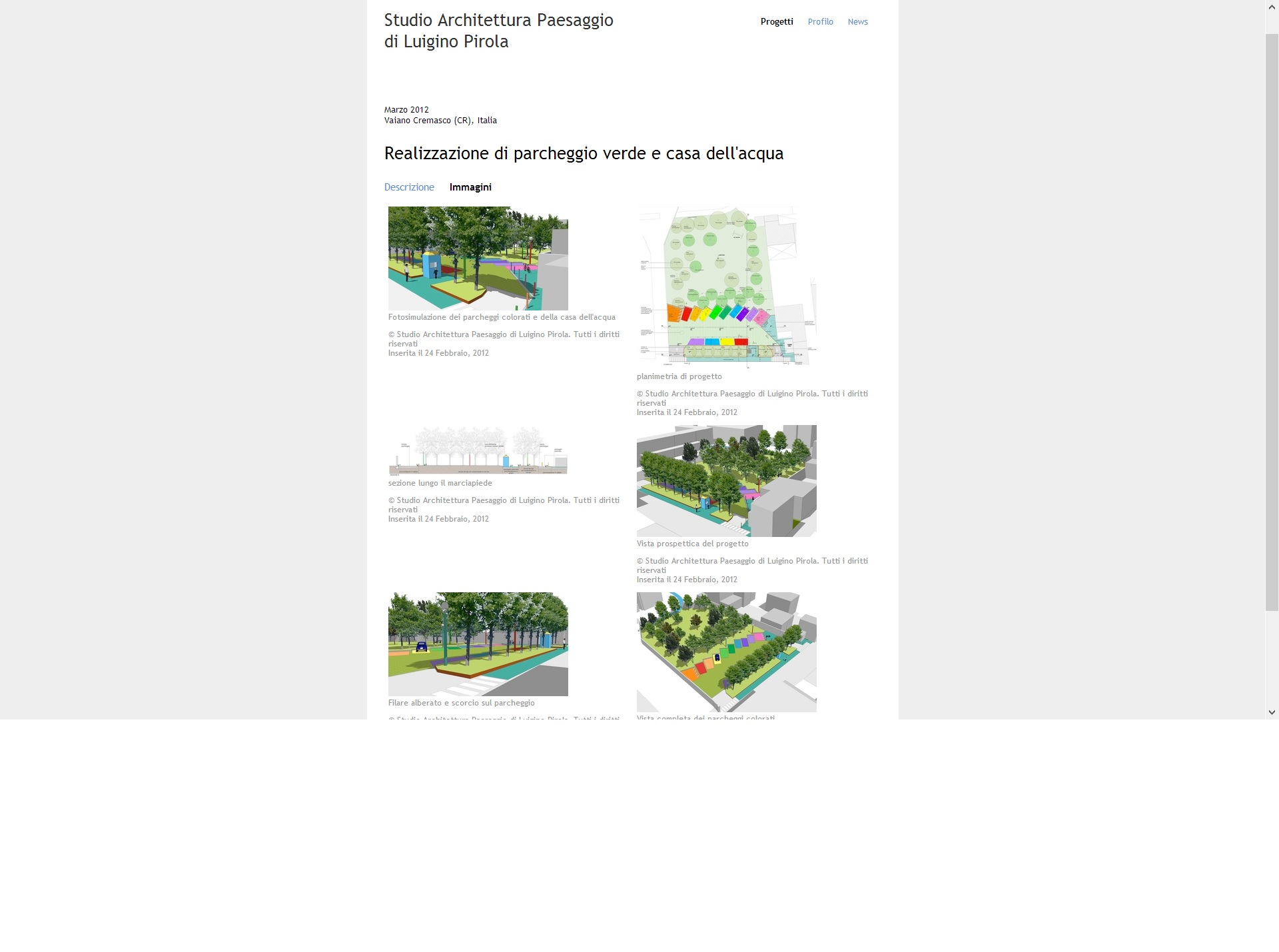The height and width of the screenshot is (952, 1279).
Task: Click the caption 'sezione lungo il marciapiede'
Action: [x=440, y=483]
